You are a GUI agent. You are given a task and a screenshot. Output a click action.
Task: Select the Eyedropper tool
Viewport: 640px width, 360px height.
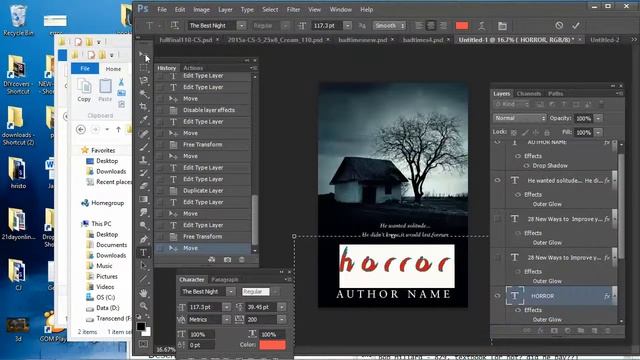[x=143, y=120]
